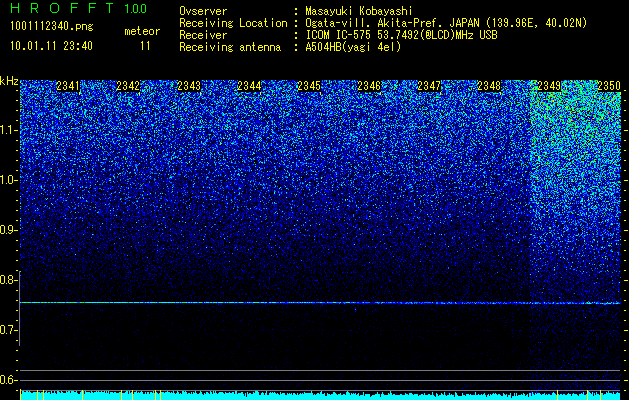This screenshot has height=400, width=629.
Task: Click the 1.1 kHz axis label
Action: tap(9, 130)
